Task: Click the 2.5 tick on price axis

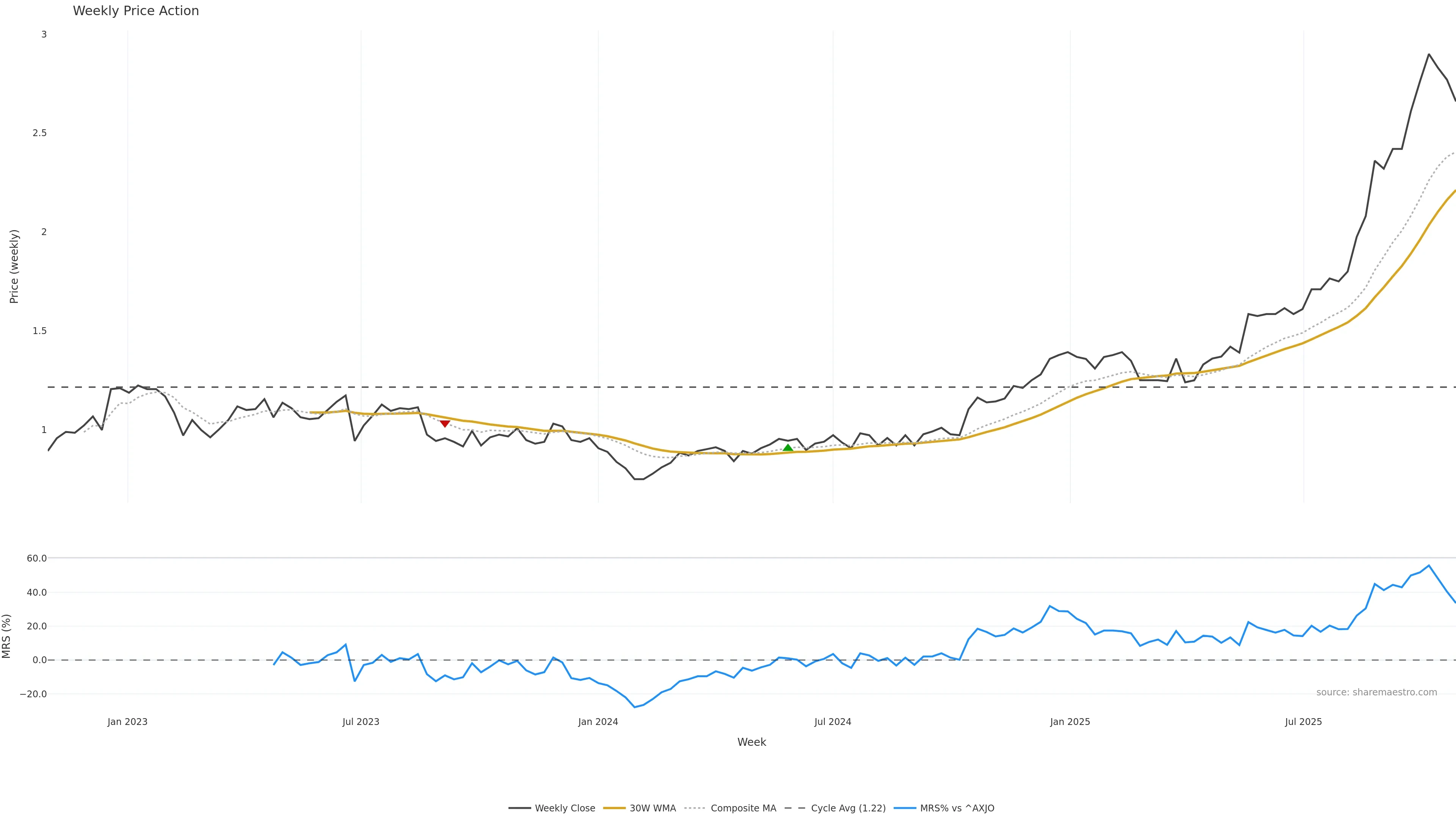Action: click(39, 133)
